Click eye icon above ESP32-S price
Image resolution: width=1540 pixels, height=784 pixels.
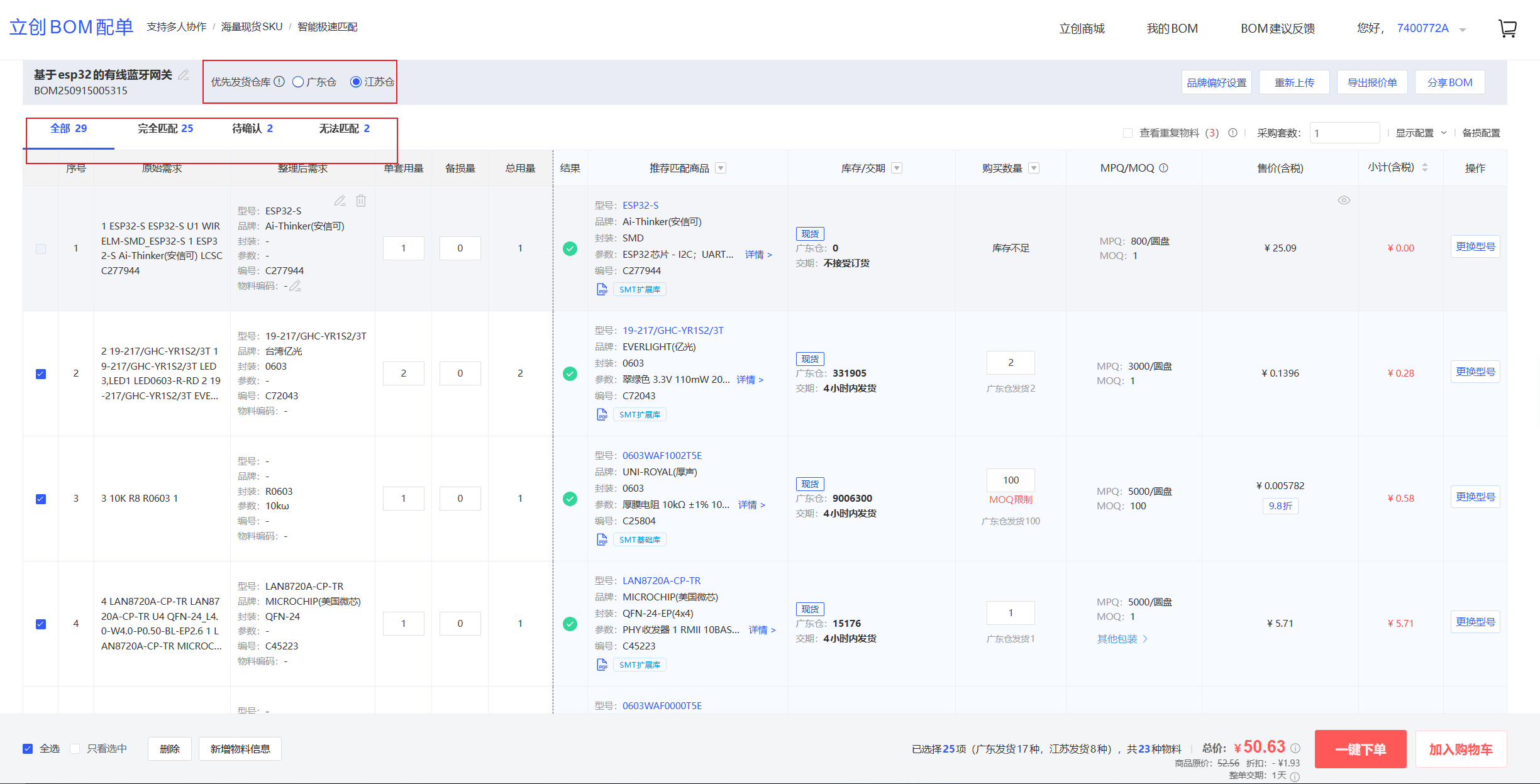[1344, 201]
